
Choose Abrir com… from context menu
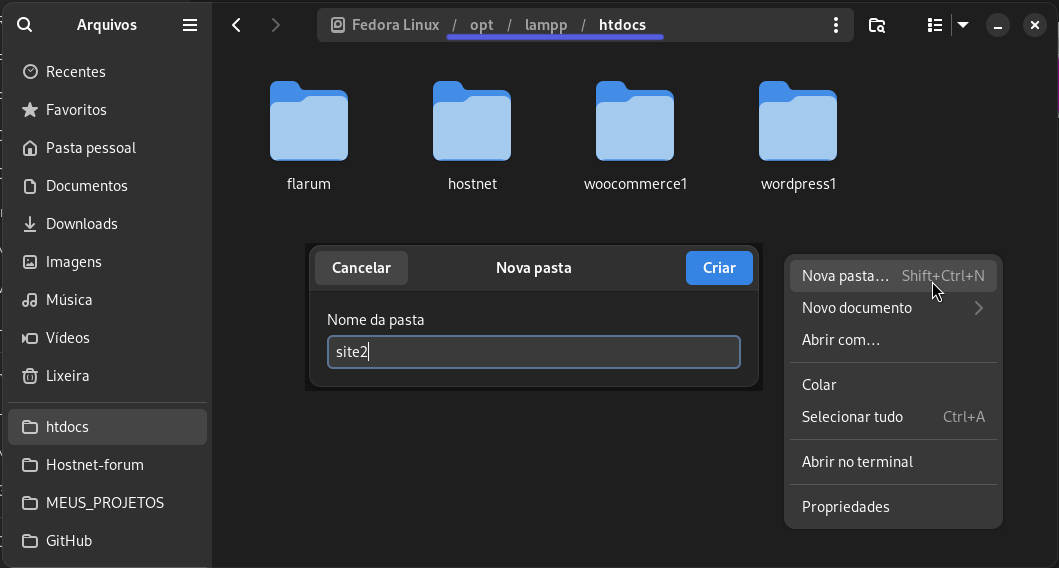893,340
